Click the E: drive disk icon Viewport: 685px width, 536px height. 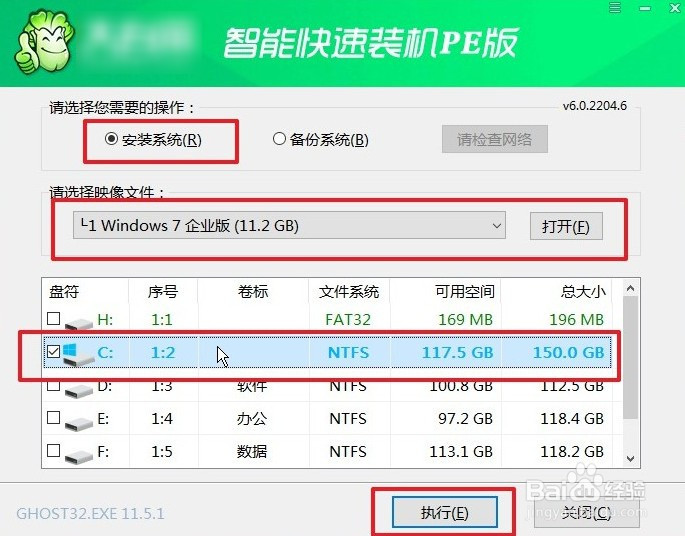point(79,423)
